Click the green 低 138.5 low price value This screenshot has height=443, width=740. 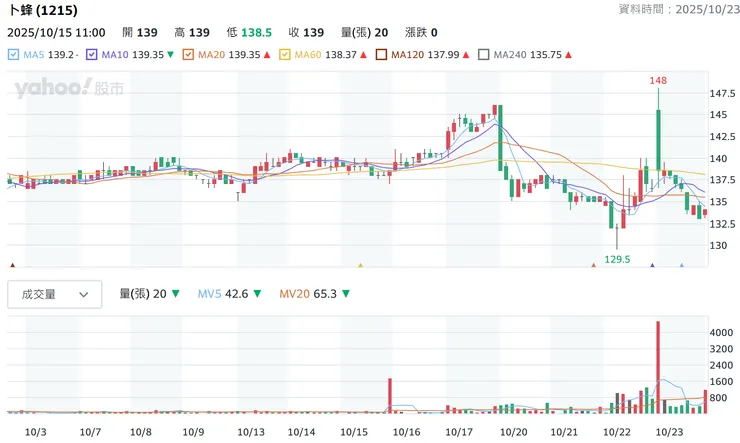(249, 33)
